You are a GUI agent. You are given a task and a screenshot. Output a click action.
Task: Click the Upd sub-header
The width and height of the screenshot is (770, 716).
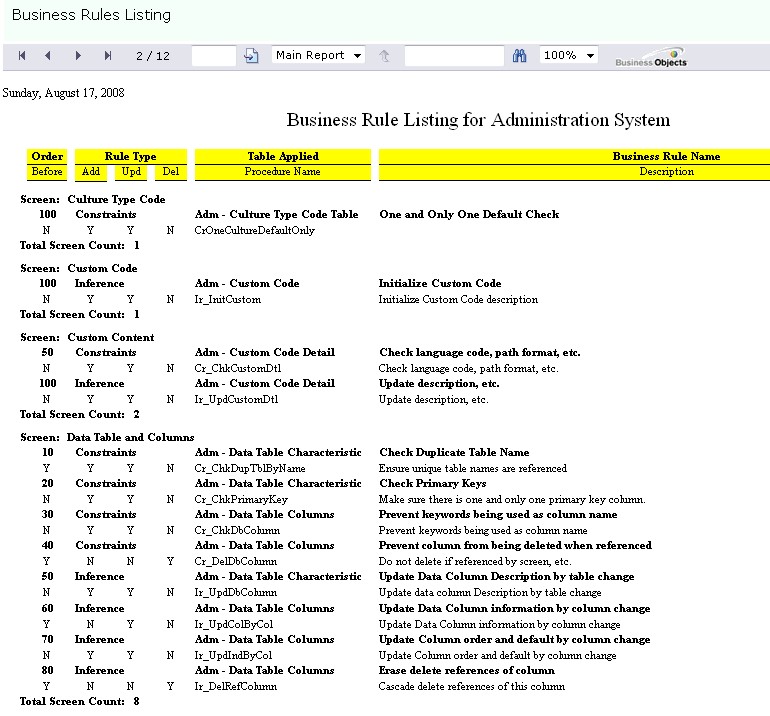pos(131,172)
